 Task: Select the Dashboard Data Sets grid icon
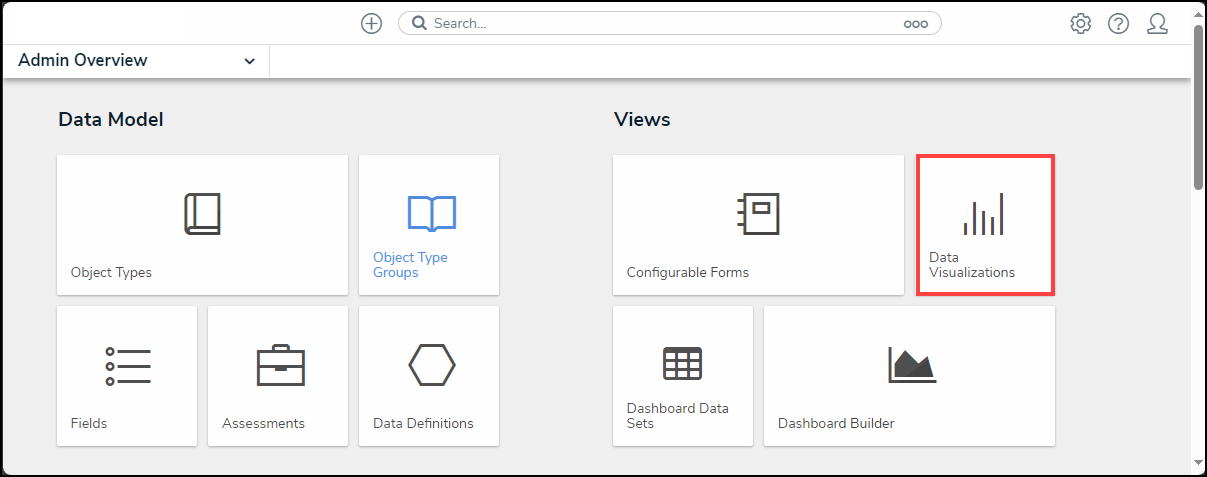(682, 364)
